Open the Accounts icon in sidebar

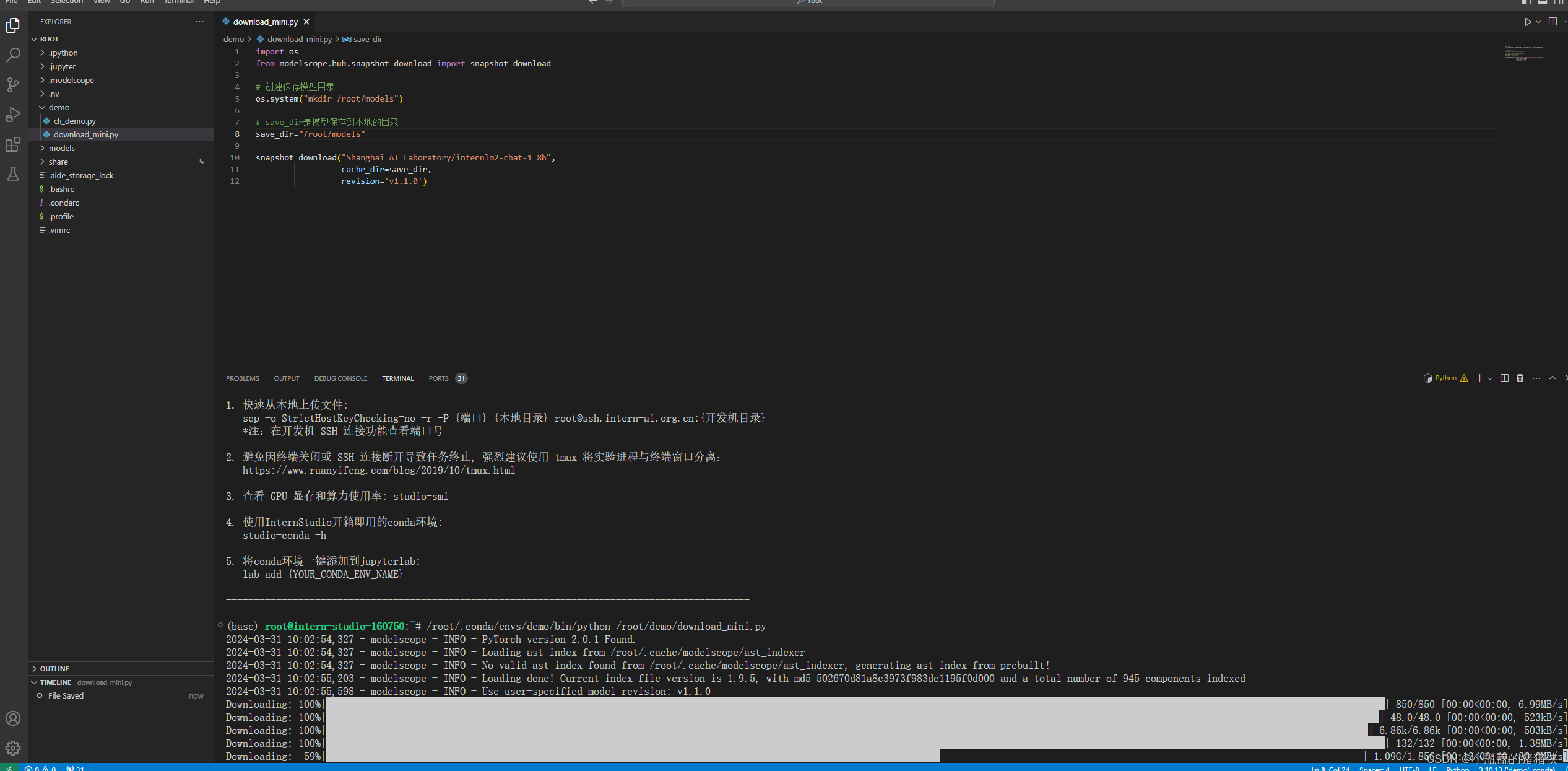(x=12, y=719)
